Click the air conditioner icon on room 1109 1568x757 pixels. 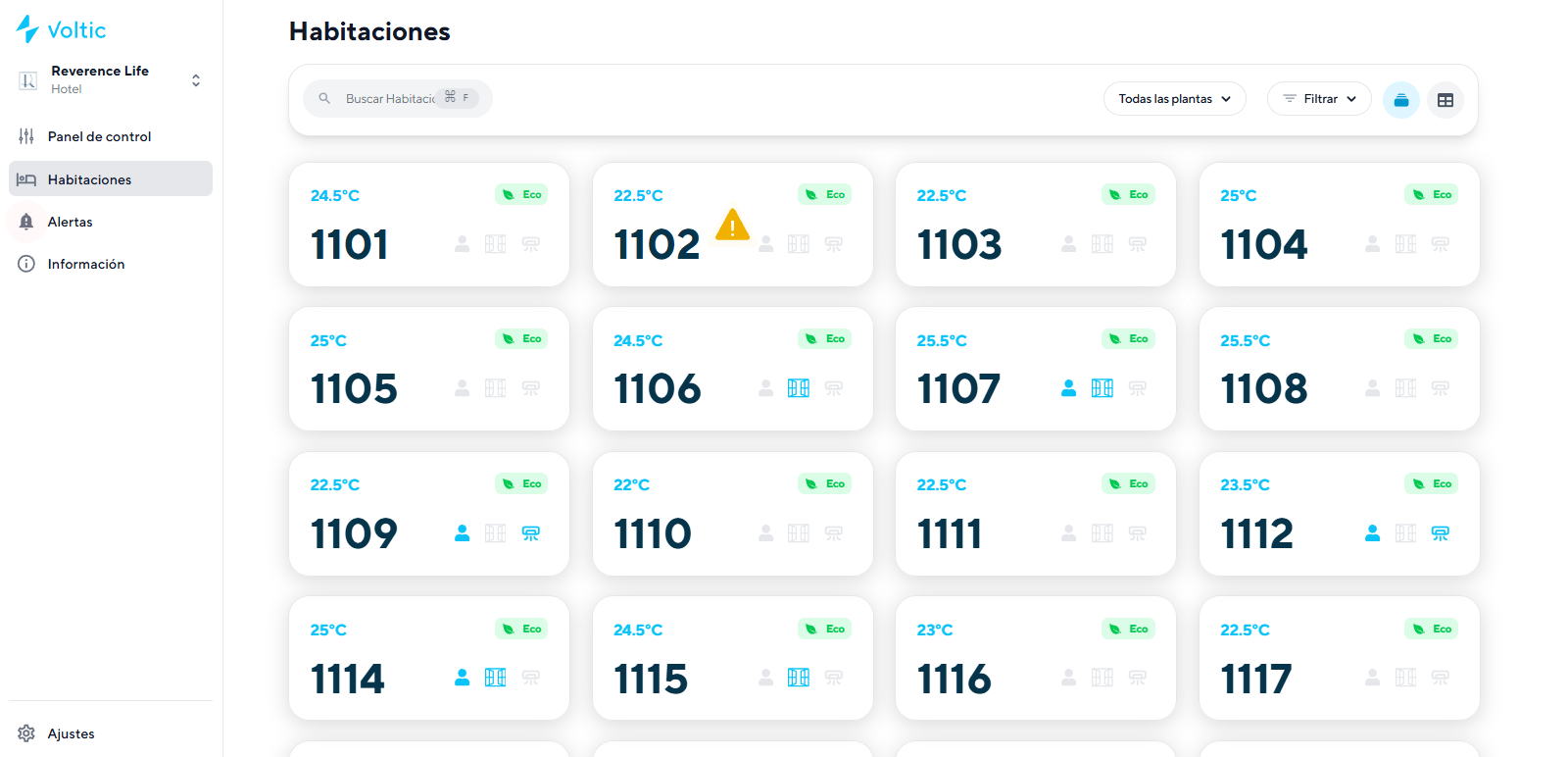pyautogui.click(x=531, y=533)
